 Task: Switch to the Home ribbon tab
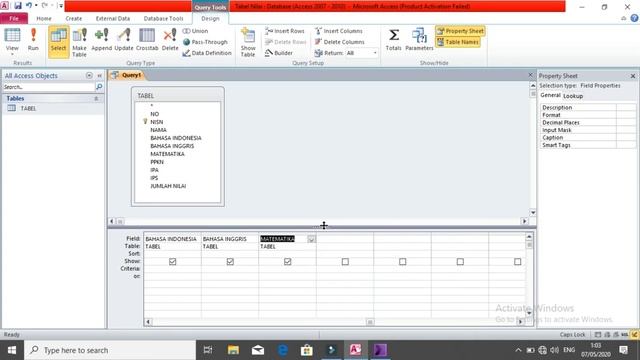coord(44,18)
